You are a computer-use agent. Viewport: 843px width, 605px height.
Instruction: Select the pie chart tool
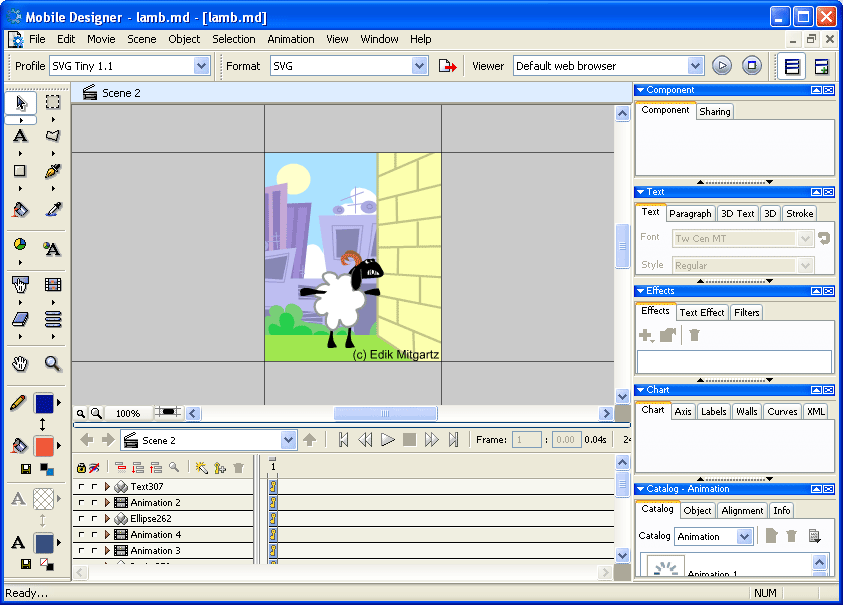click(x=20, y=245)
